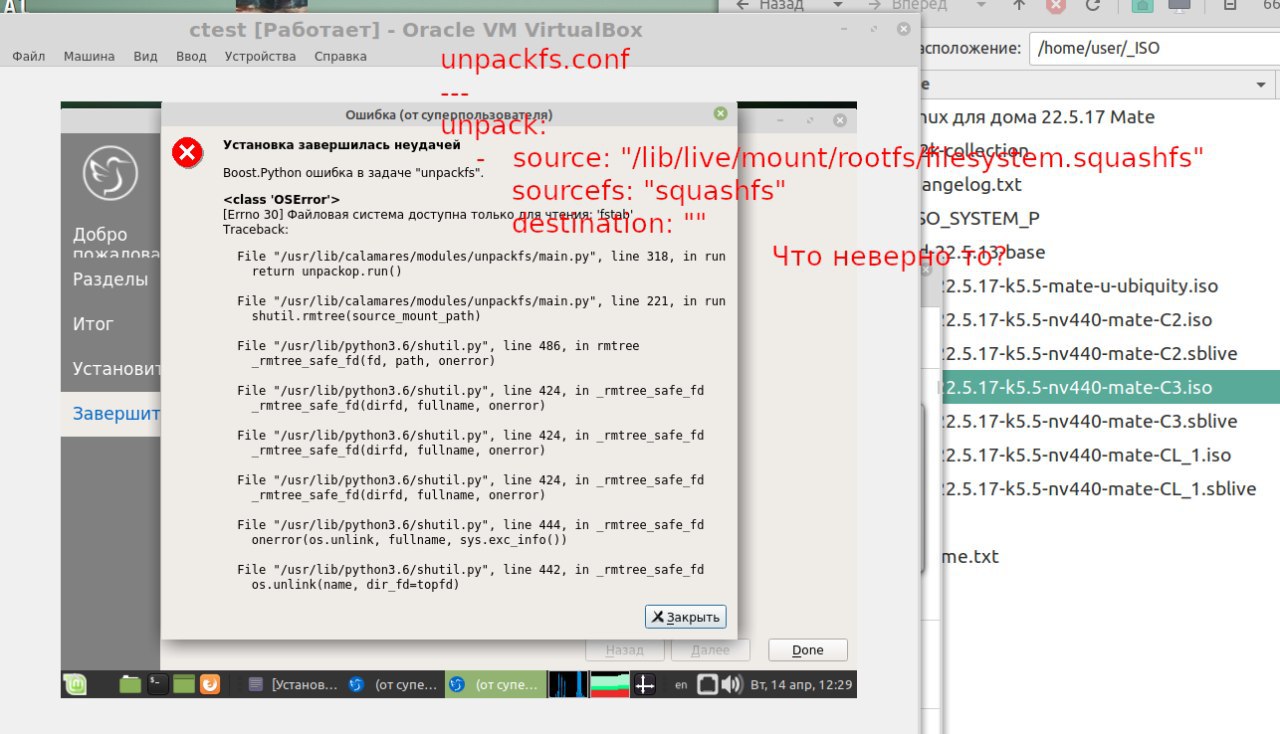The image size is (1280, 734).
Task: Open the removable drives applet in guest panel
Action: 707,685
